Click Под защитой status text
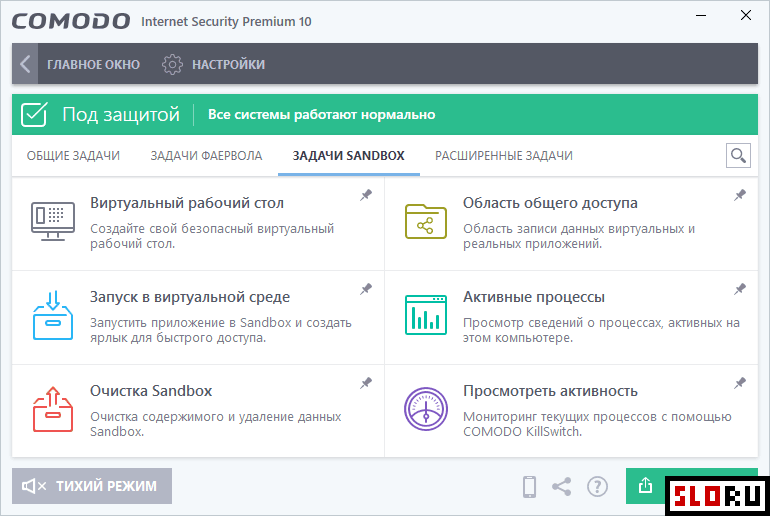 [121, 114]
